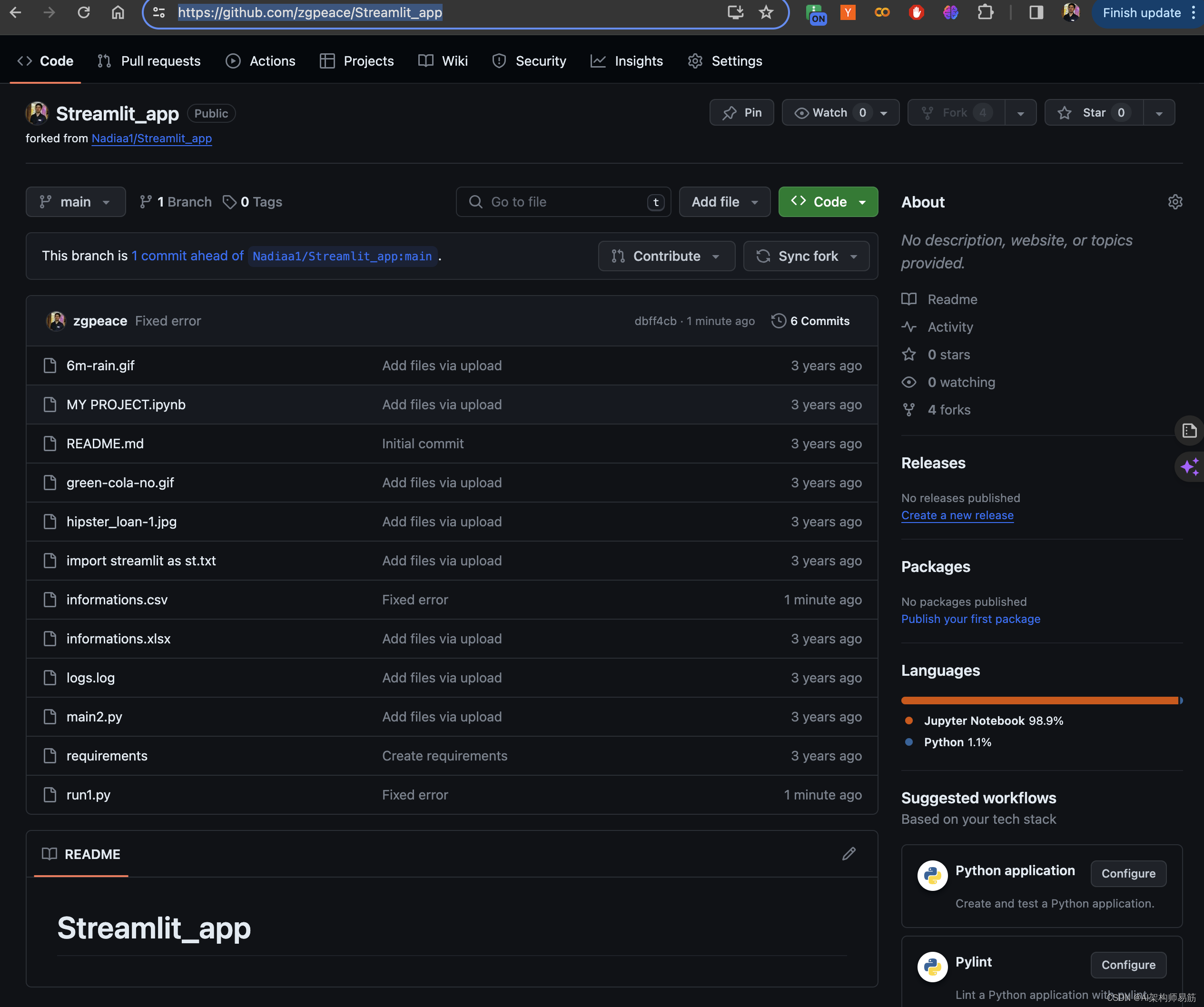The image size is (1204, 1007).
Task: Switch to the Code tab
Action: pos(45,61)
